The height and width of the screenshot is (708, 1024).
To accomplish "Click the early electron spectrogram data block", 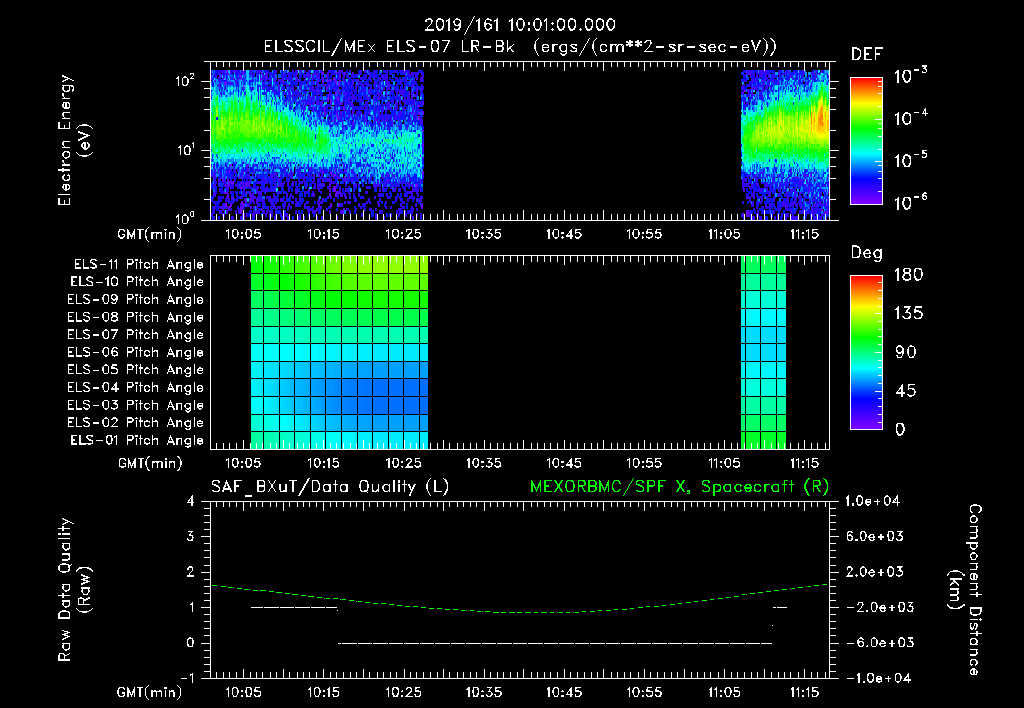I will tap(317, 144).
